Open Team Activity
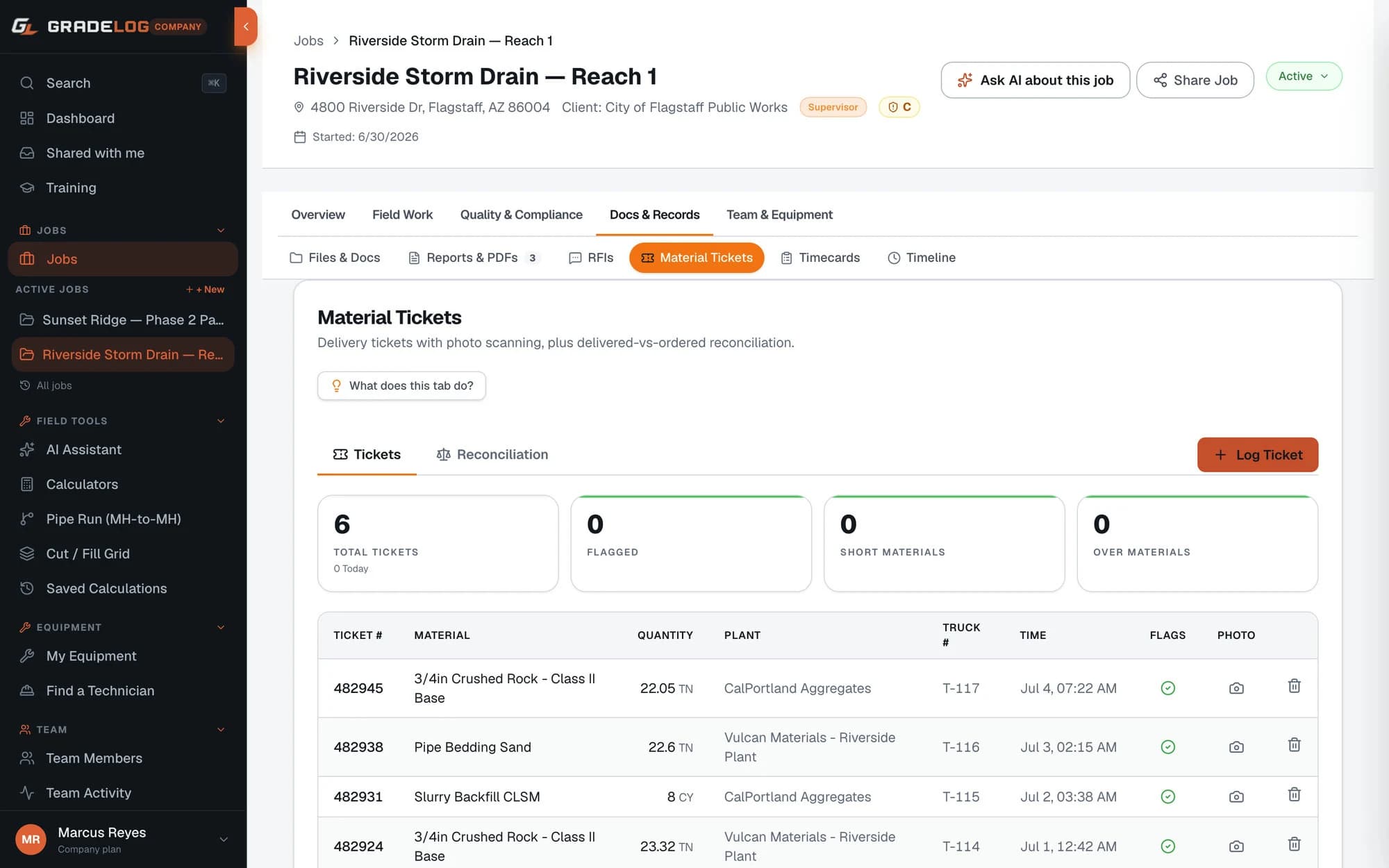This screenshot has height=868, width=1389. [x=123, y=793]
